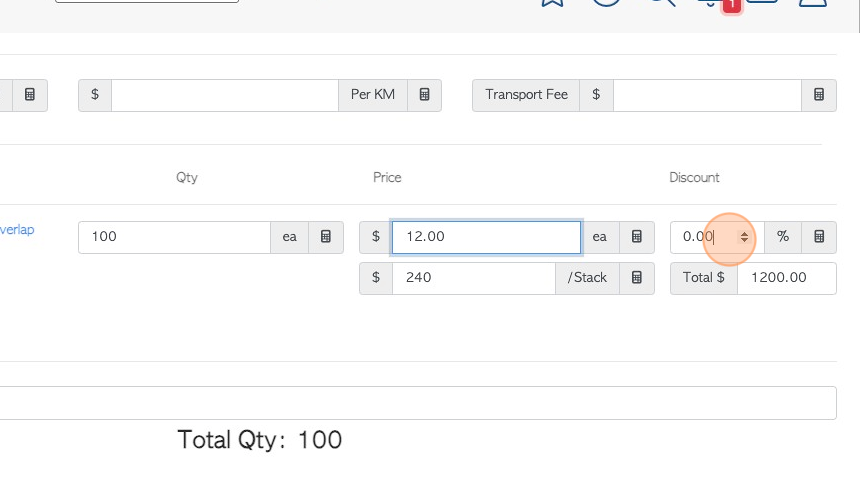Click into the Transport Fee amount field

(707, 95)
